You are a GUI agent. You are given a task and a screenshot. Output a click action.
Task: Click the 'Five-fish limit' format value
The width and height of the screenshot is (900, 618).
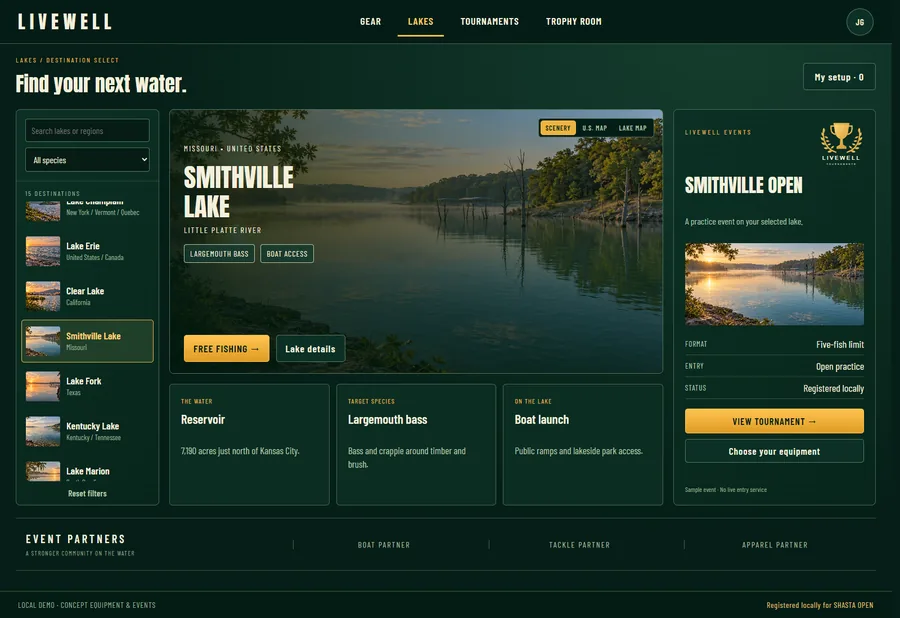pyautogui.click(x=840, y=344)
